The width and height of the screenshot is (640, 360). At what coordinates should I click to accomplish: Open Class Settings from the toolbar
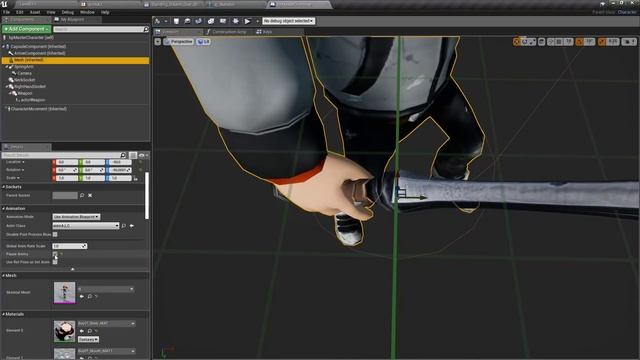211,21
